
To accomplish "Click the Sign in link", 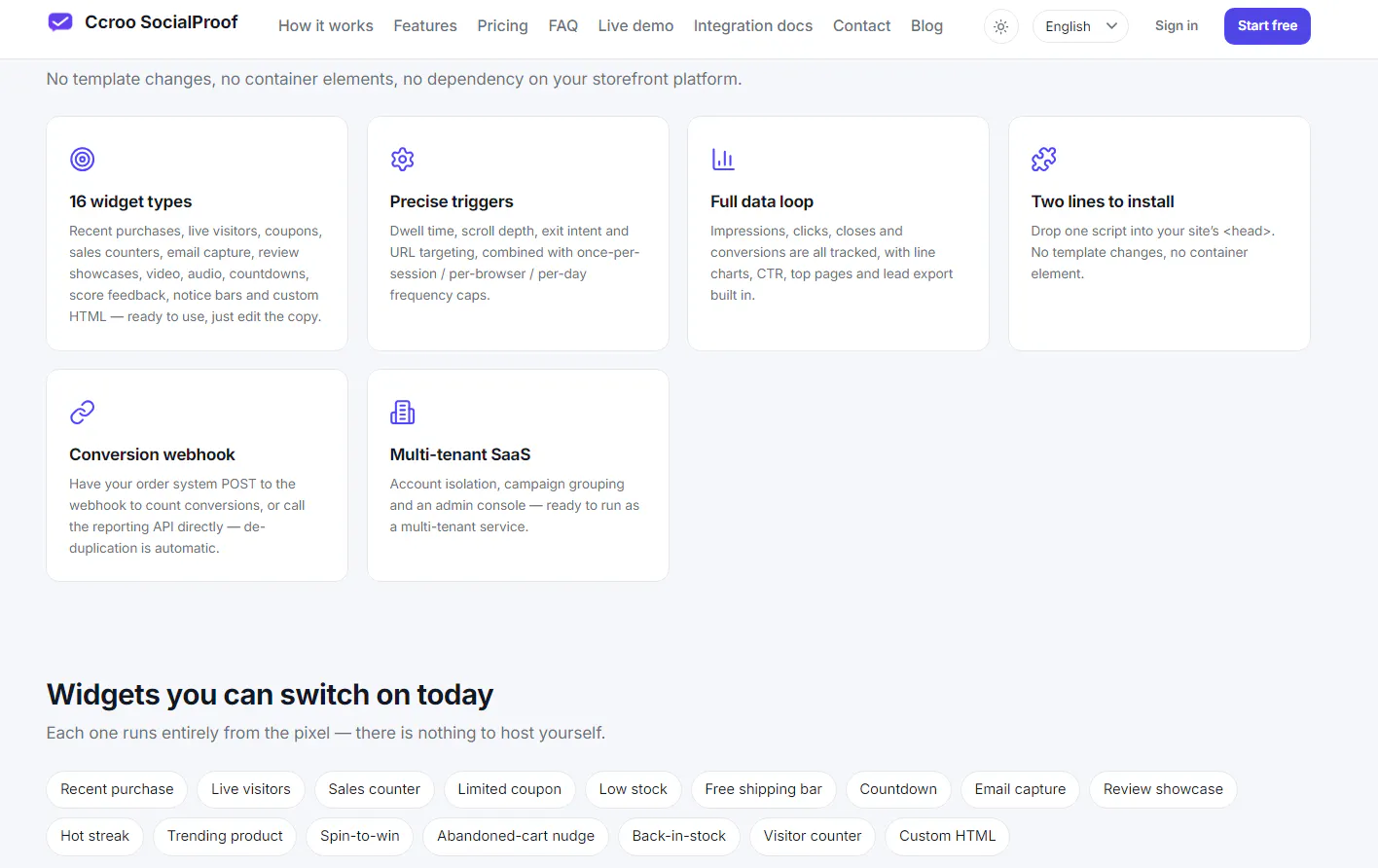I will point(1177,26).
